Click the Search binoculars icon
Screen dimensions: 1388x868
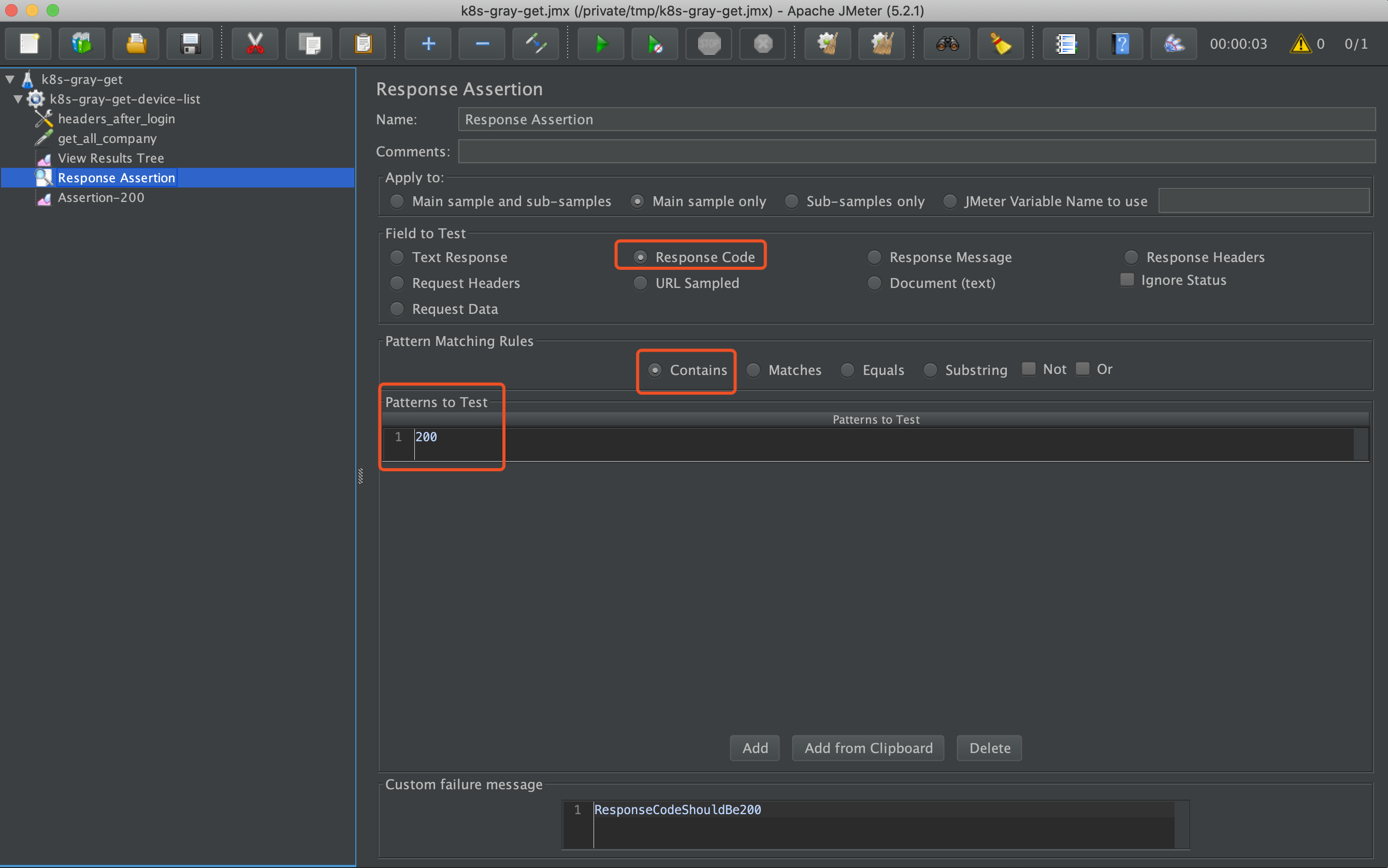[x=947, y=44]
